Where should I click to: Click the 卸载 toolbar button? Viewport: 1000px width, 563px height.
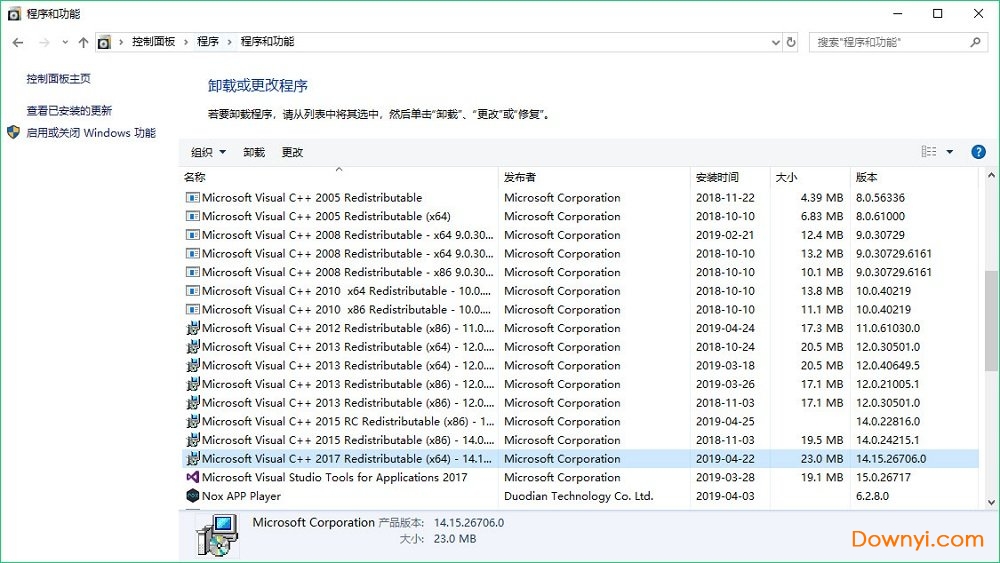pos(254,152)
